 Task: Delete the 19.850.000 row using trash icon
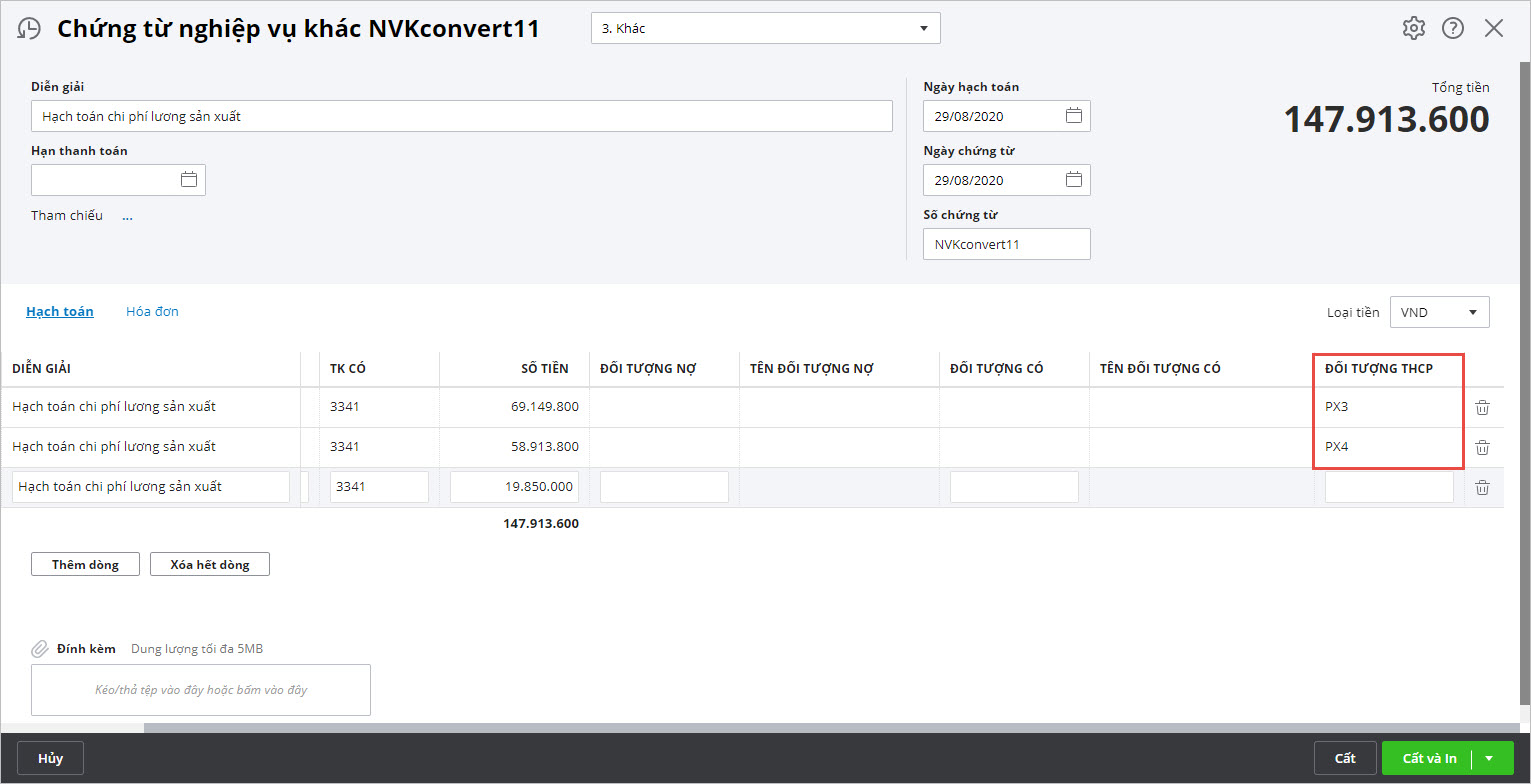point(1483,487)
